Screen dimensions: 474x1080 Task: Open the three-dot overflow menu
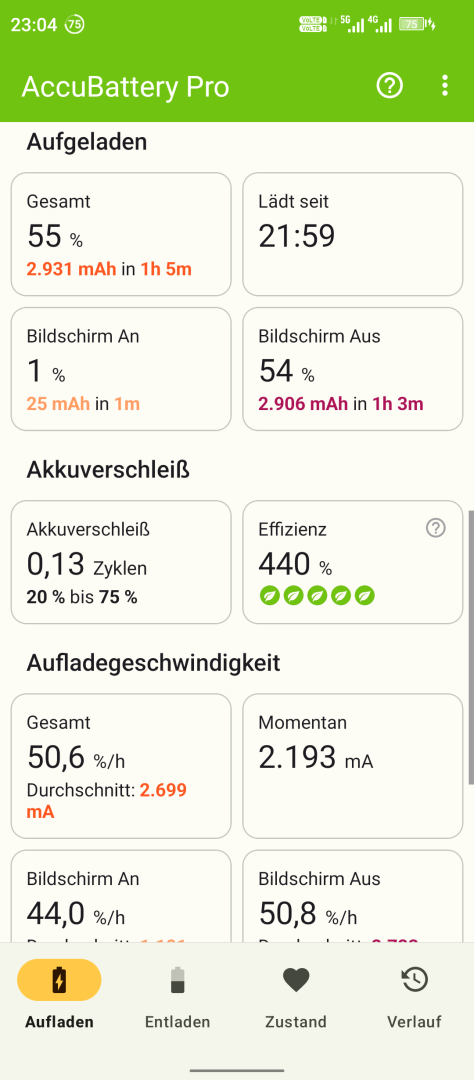444,85
